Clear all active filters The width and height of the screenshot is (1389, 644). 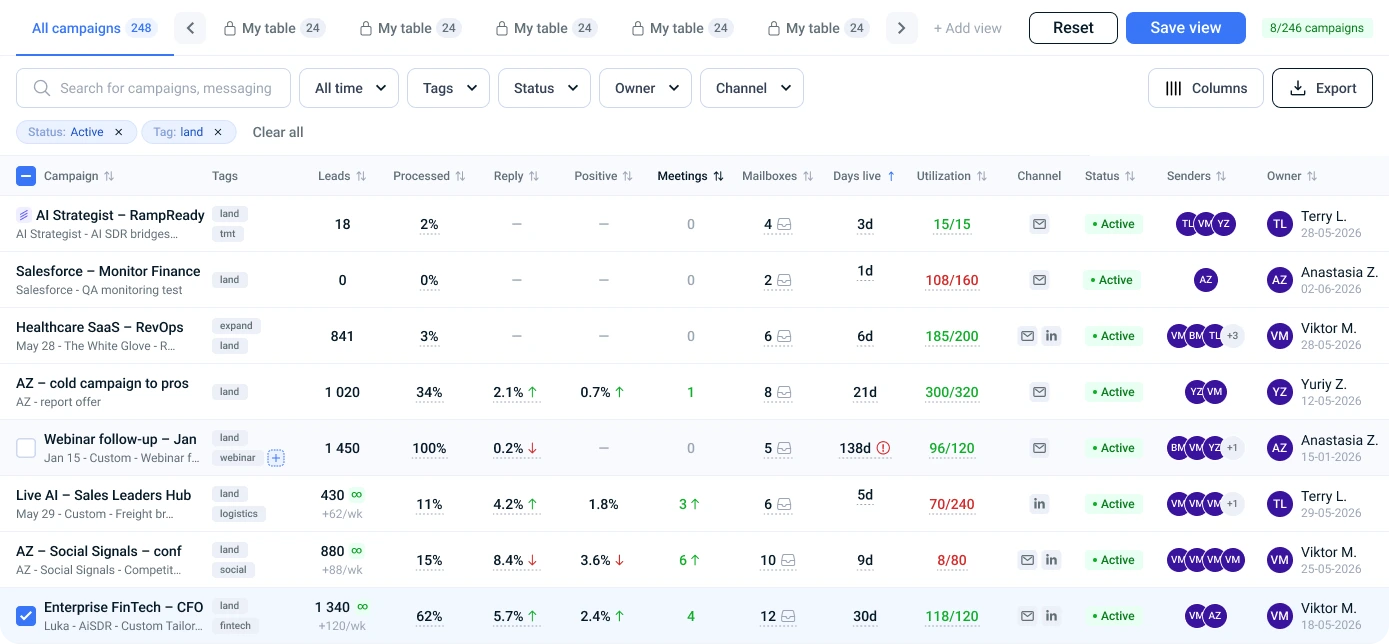(x=278, y=132)
